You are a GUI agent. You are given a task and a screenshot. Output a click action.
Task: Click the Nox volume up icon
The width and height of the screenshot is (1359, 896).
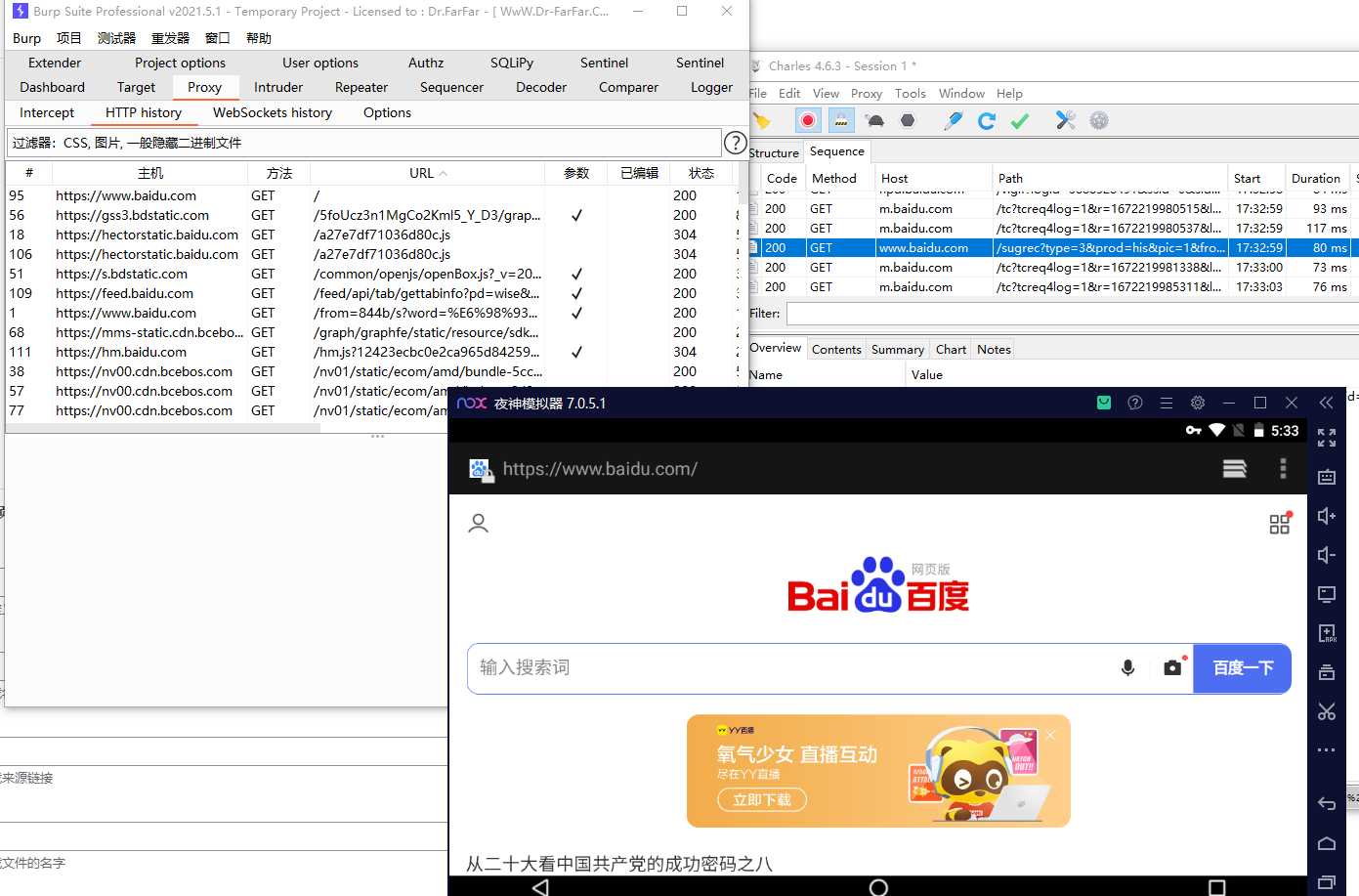(x=1326, y=516)
